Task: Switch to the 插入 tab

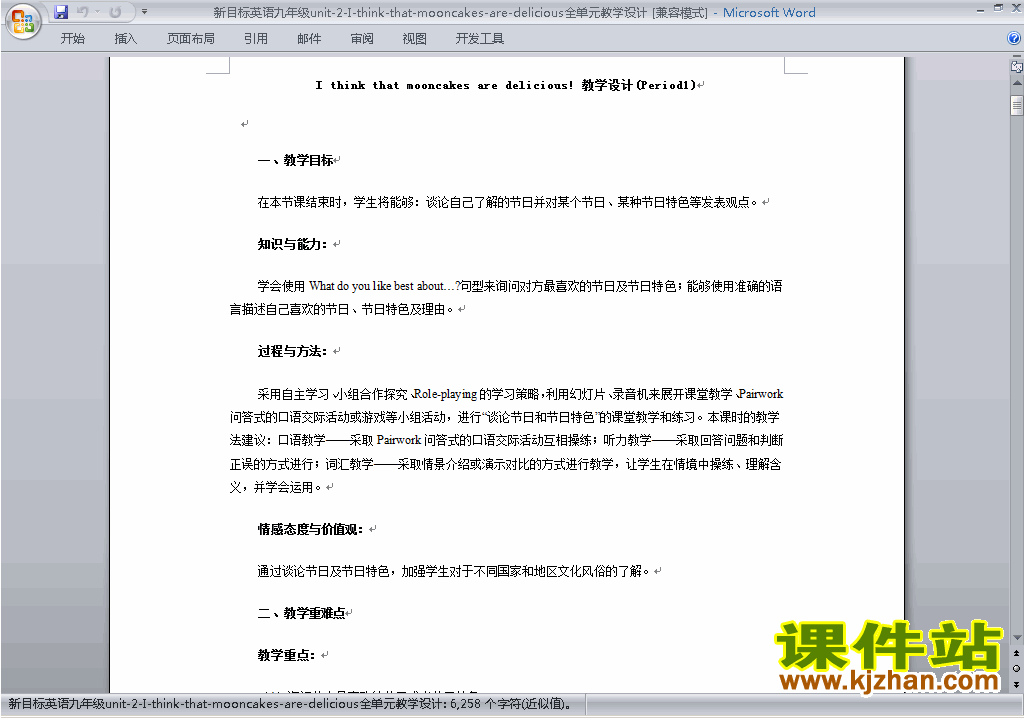Action: click(x=125, y=39)
